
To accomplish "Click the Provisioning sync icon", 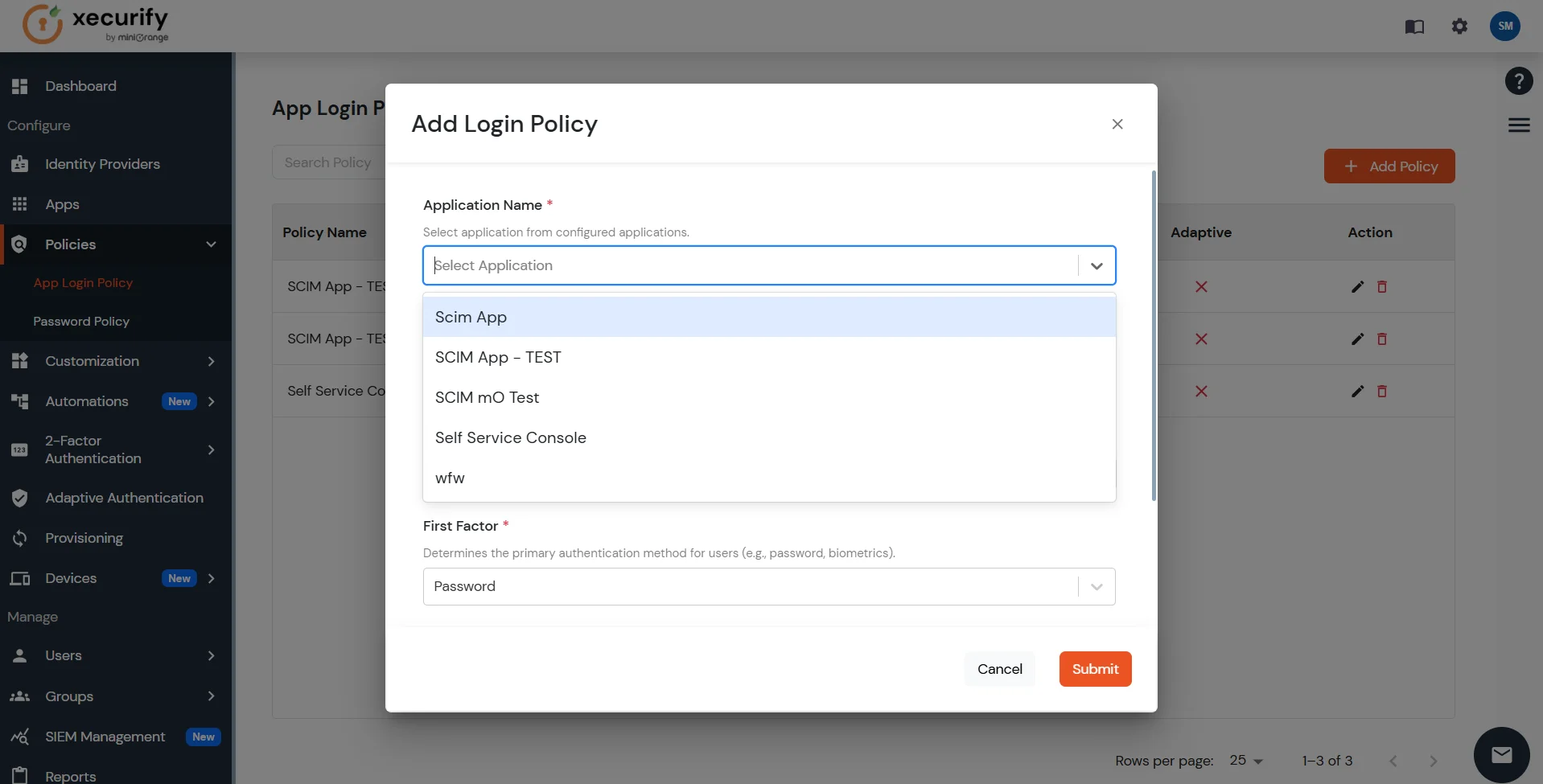I will (x=20, y=538).
